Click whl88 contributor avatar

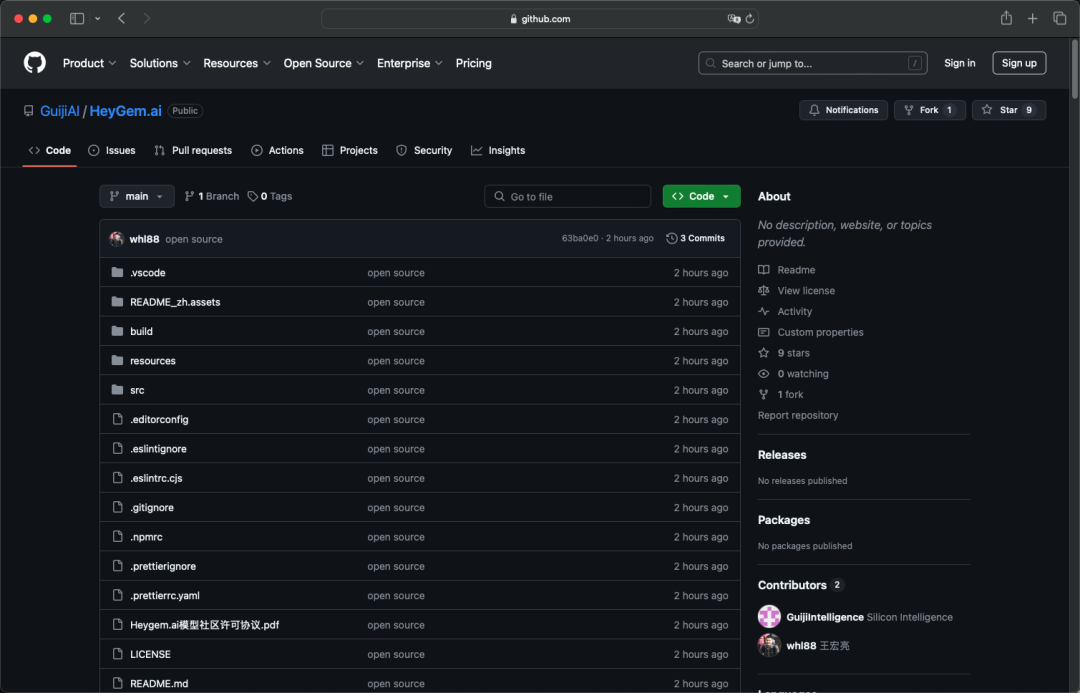point(769,645)
